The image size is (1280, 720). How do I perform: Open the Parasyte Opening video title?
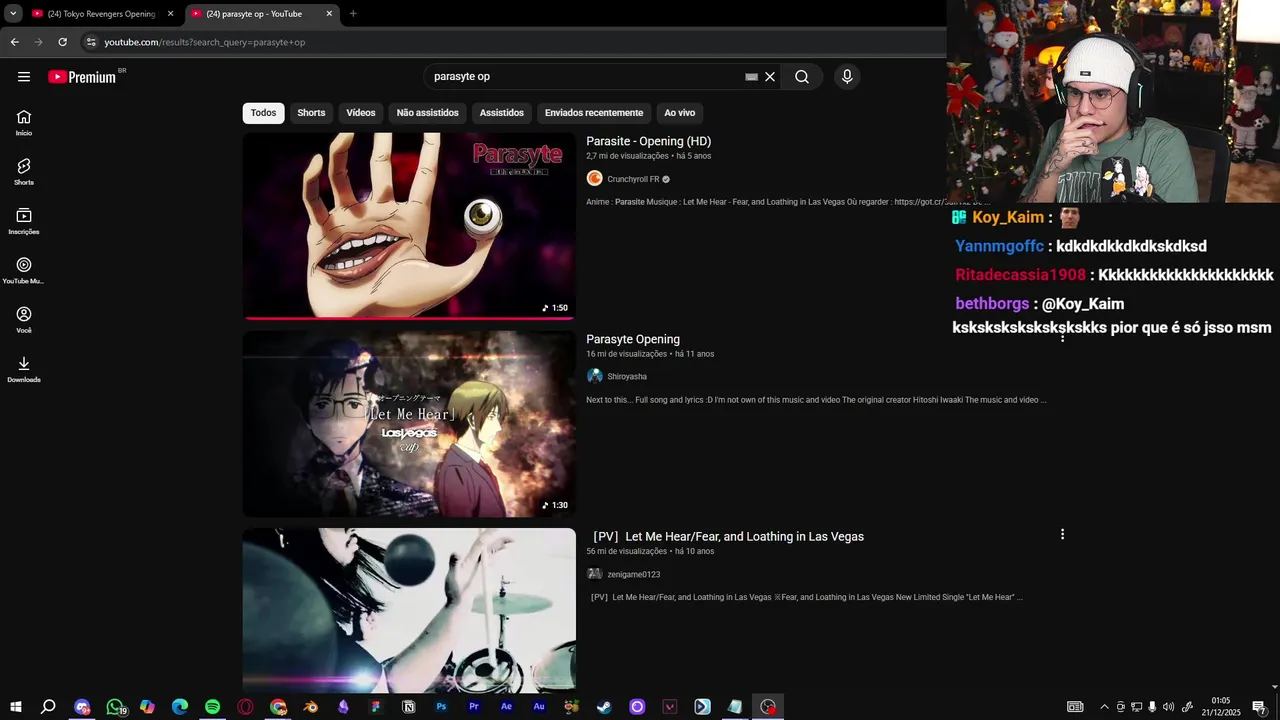633,339
